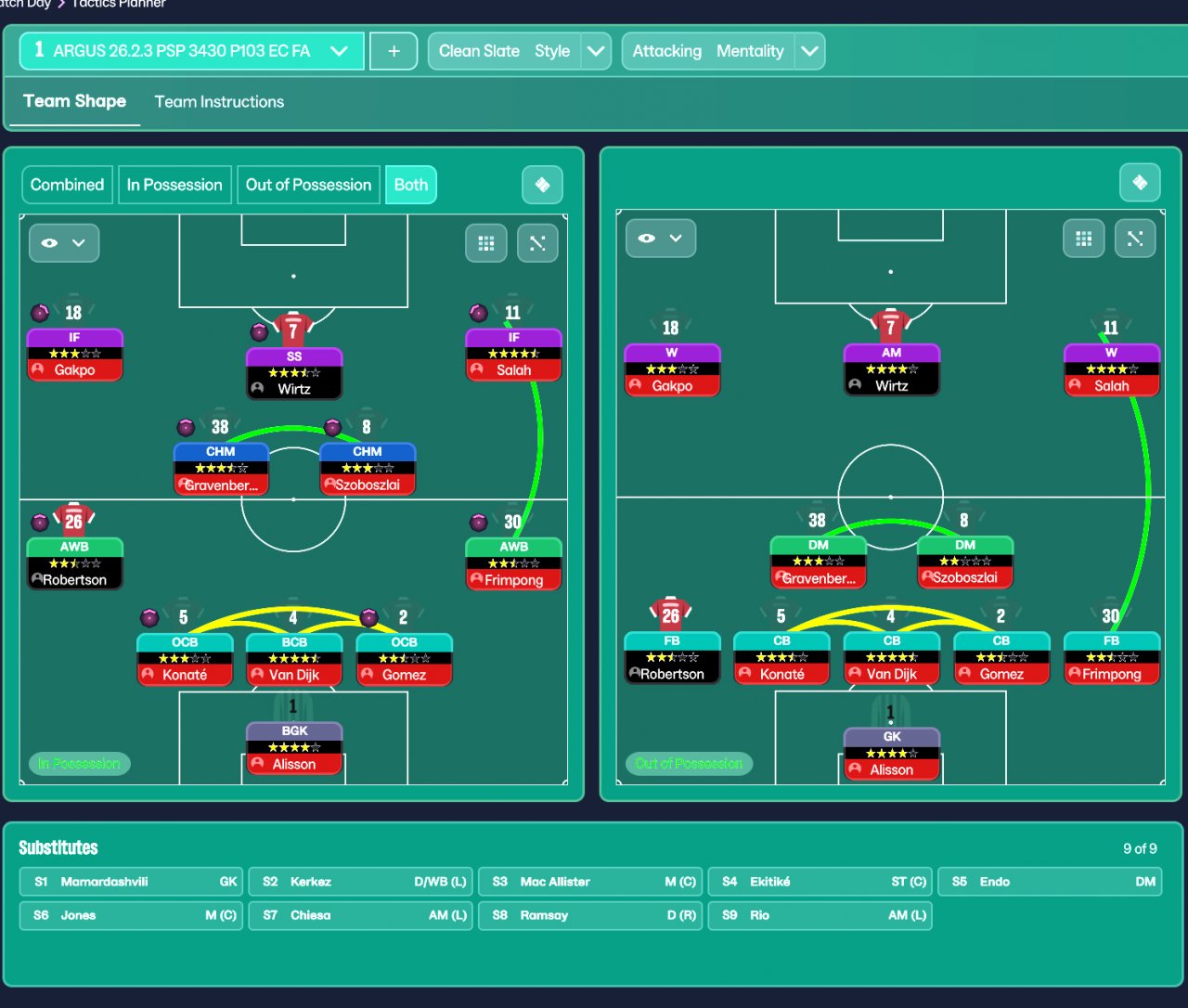This screenshot has width=1188, height=1008.
Task: Expand the Clean Slate Style dropdown arrow
Action: 597,51
